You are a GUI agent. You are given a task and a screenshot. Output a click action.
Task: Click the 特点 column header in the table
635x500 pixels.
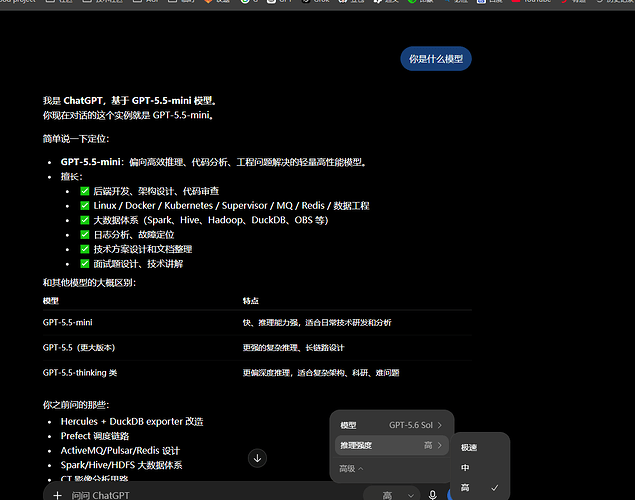pyautogui.click(x=250, y=301)
